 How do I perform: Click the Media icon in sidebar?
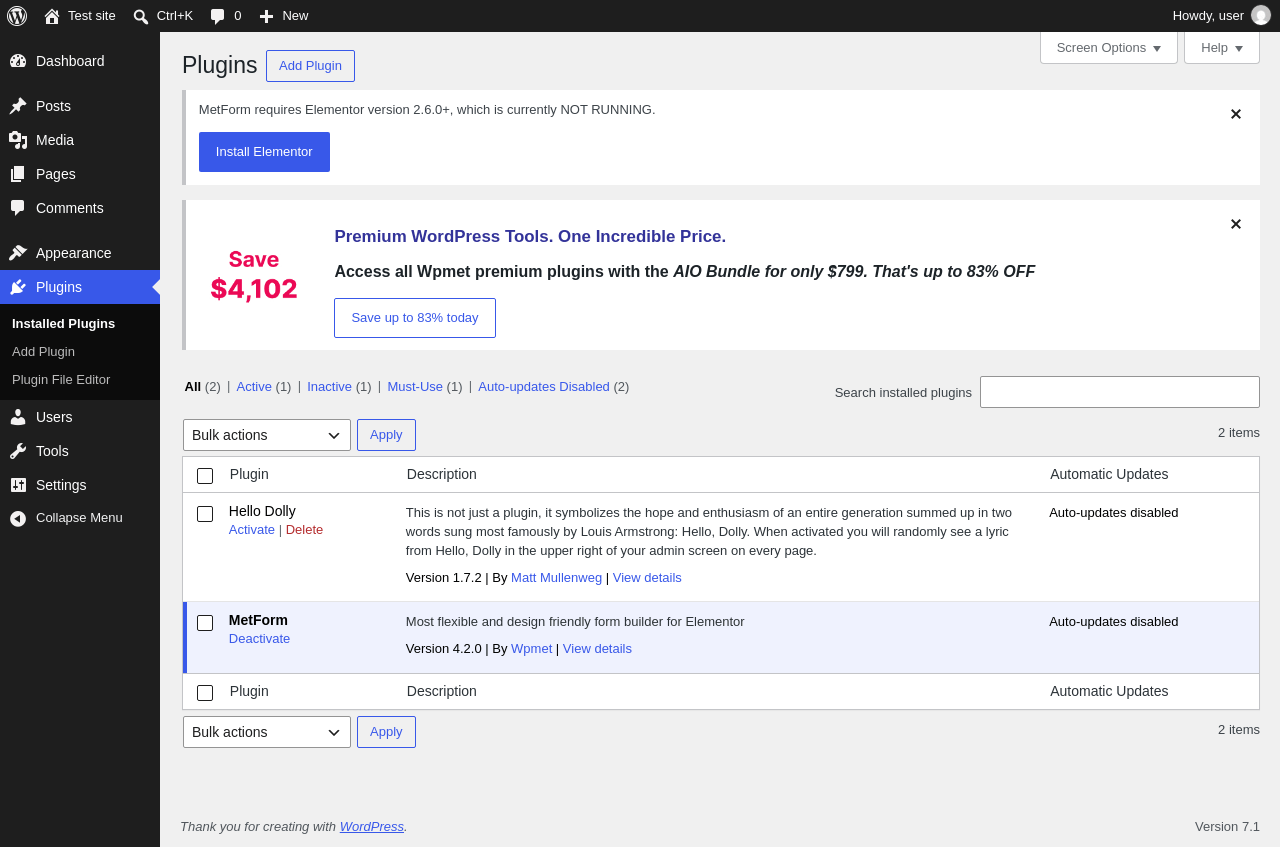[x=18, y=140]
